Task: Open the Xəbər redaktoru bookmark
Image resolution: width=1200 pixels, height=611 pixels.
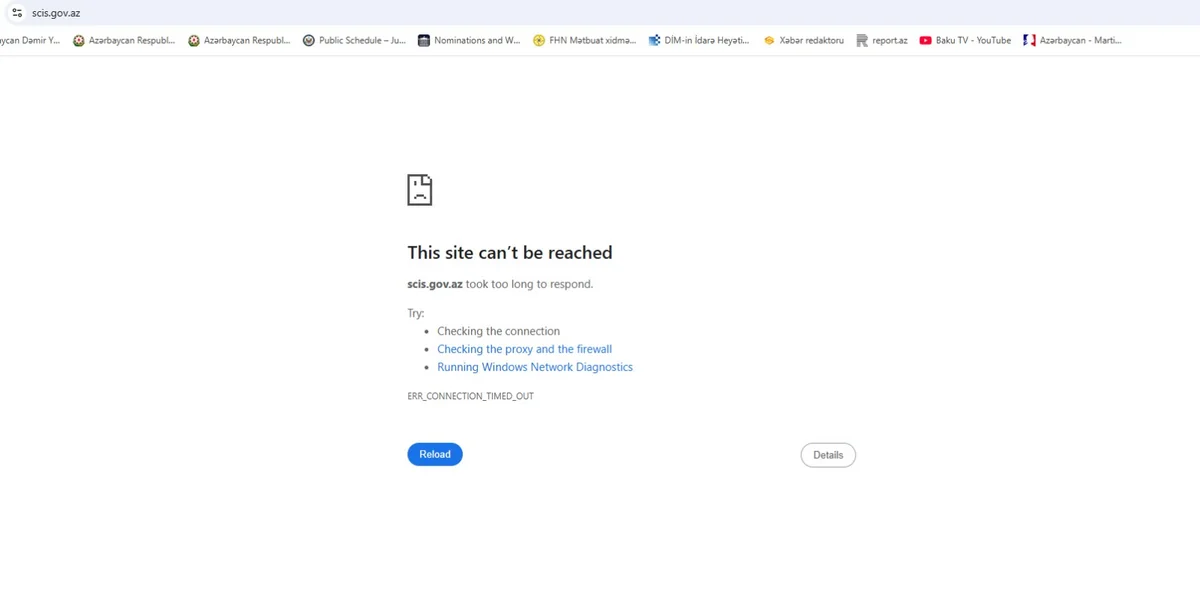Action: pos(803,41)
